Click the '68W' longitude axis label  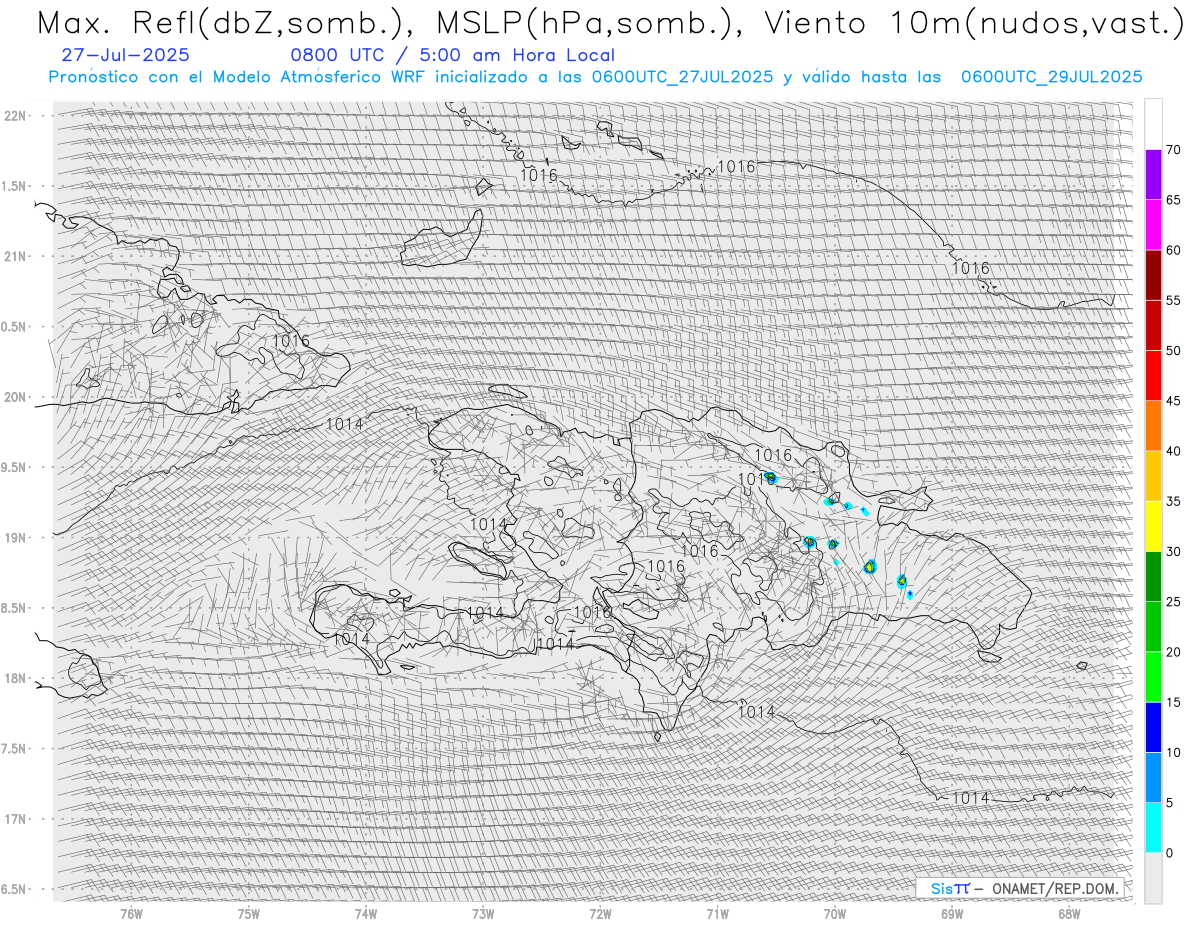[x=1069, y=913]
